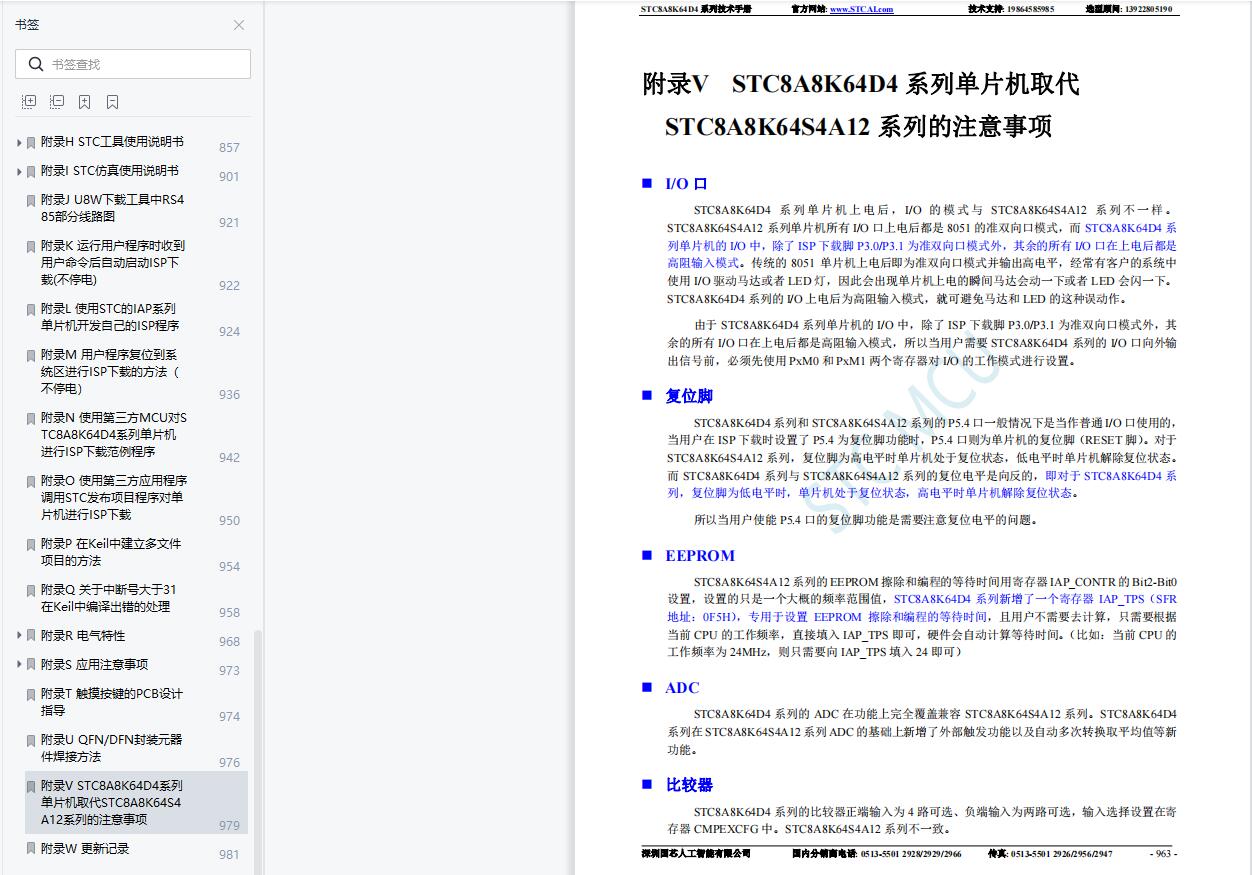Expand the 附录I STC仿真使用说明书 bookmark
This screenshot has height=875, width=1252.
19,172
